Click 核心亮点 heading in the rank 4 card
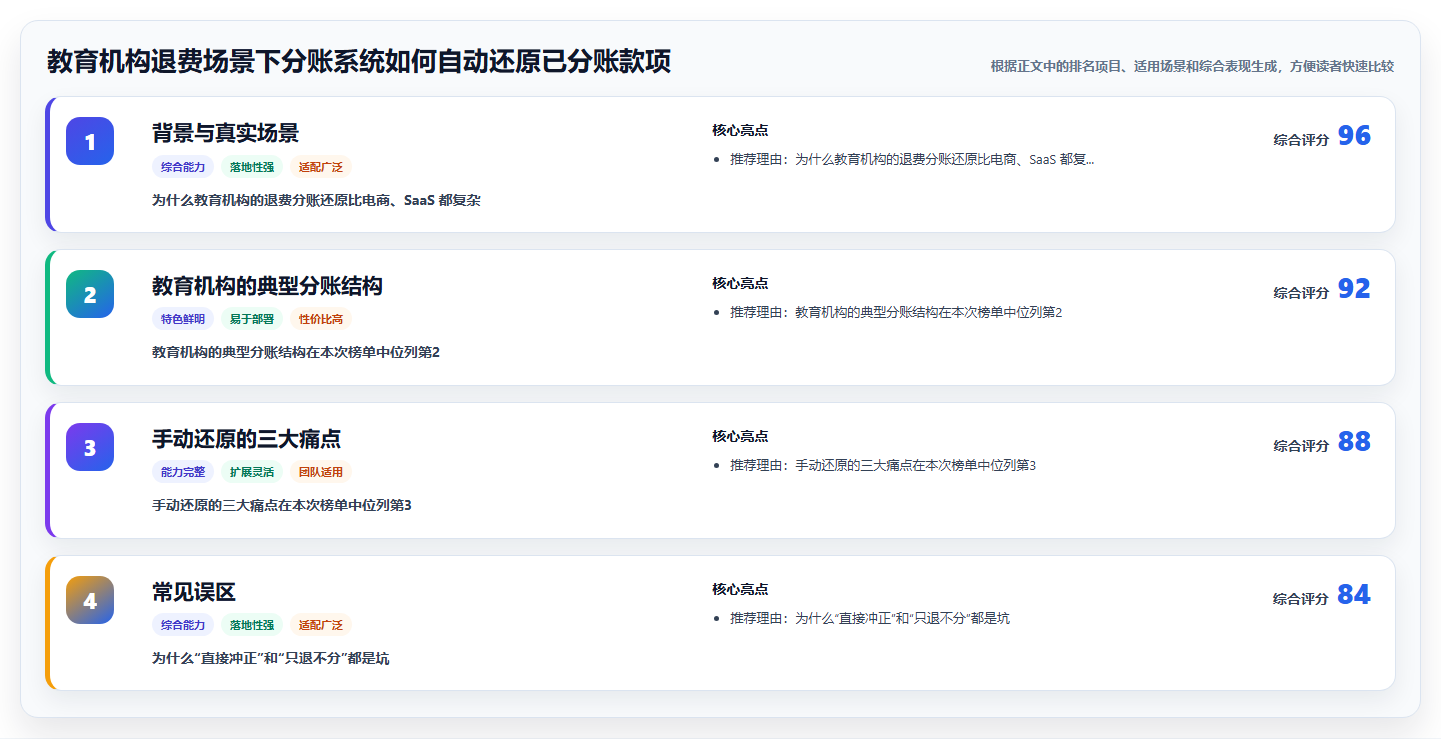1441x739 pixels. tap(740, 589)
